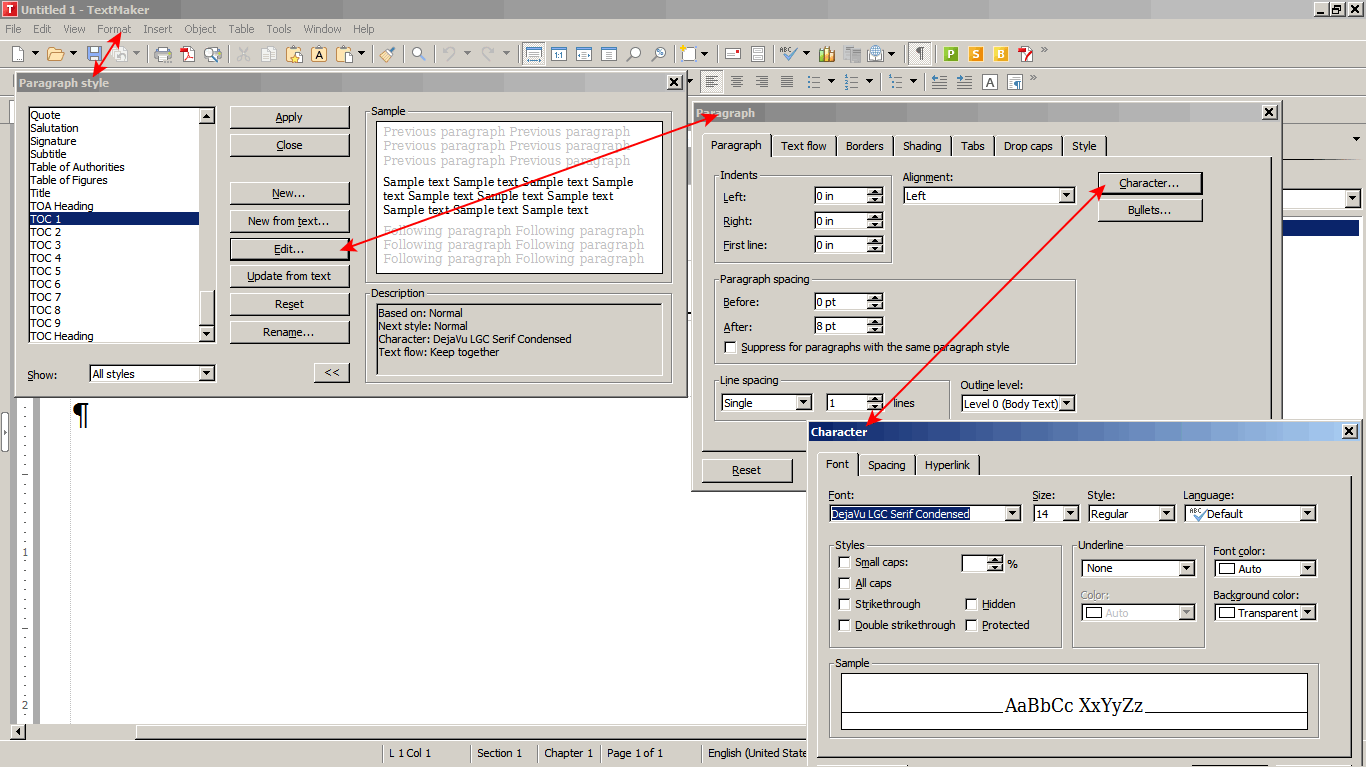Click the format painter brush icon
Viewport: 1366px width, 768px height.
[x=387, y=54]
